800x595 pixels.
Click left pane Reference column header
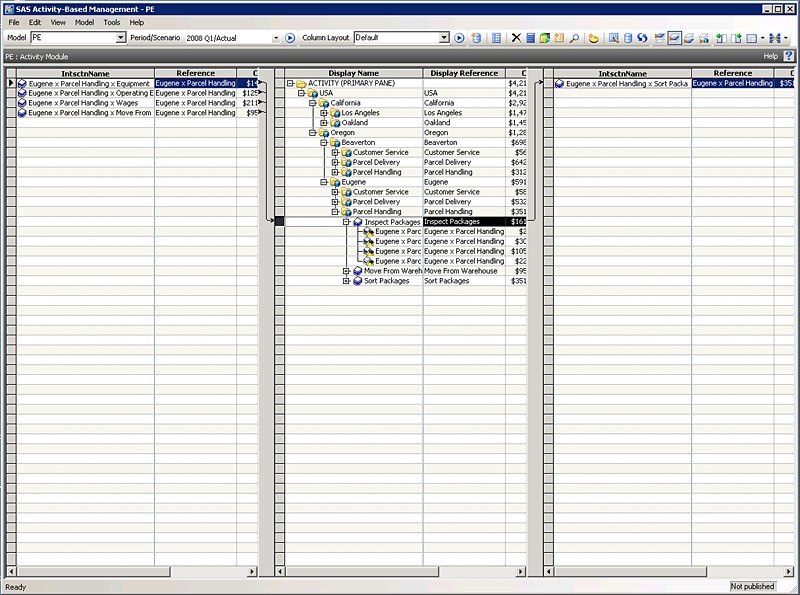tap(195, 73)
